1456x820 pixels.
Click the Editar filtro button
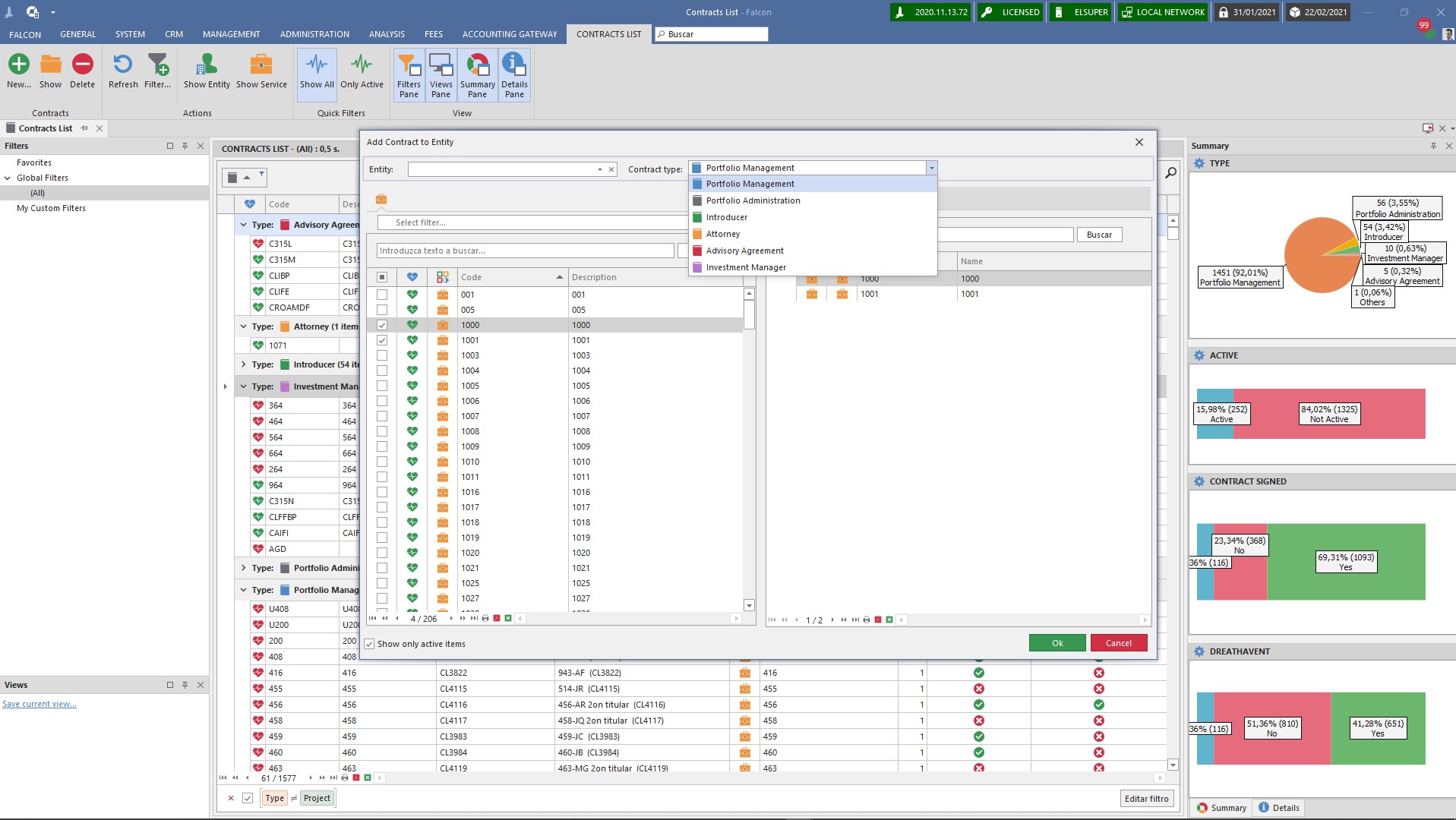click(1146, 799)
